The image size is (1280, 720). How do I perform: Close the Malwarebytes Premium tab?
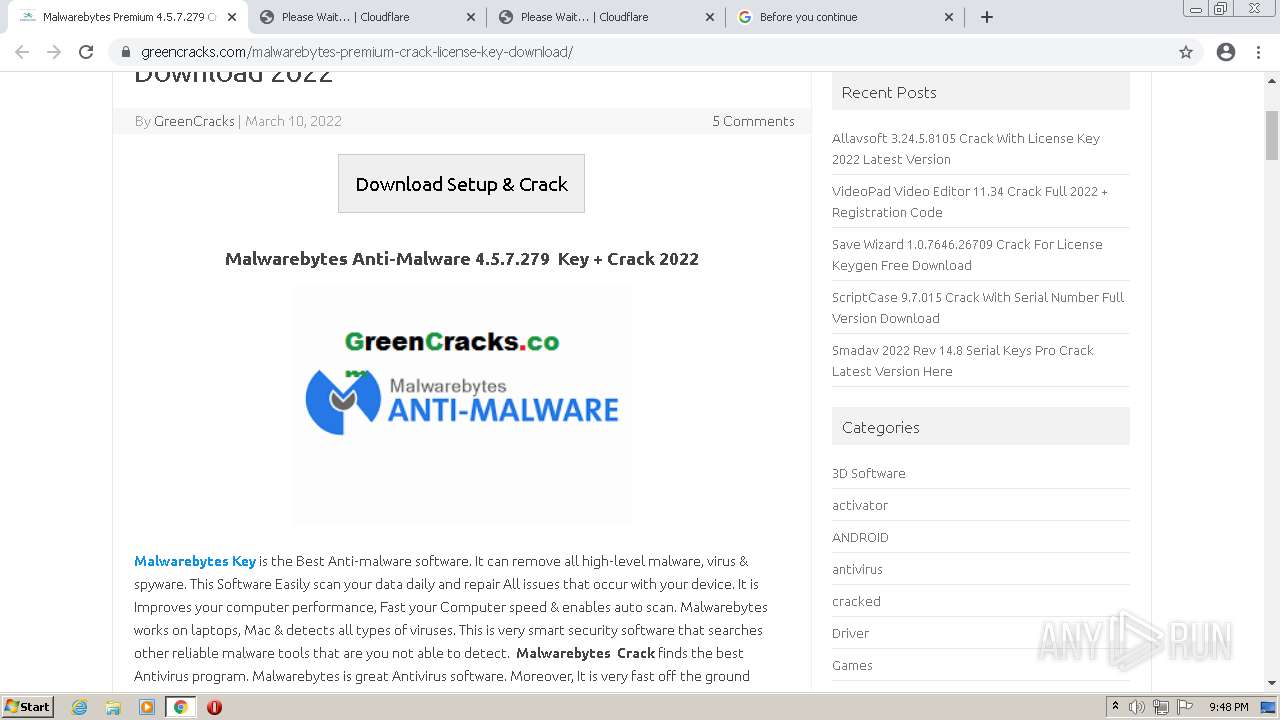[232, 17]
